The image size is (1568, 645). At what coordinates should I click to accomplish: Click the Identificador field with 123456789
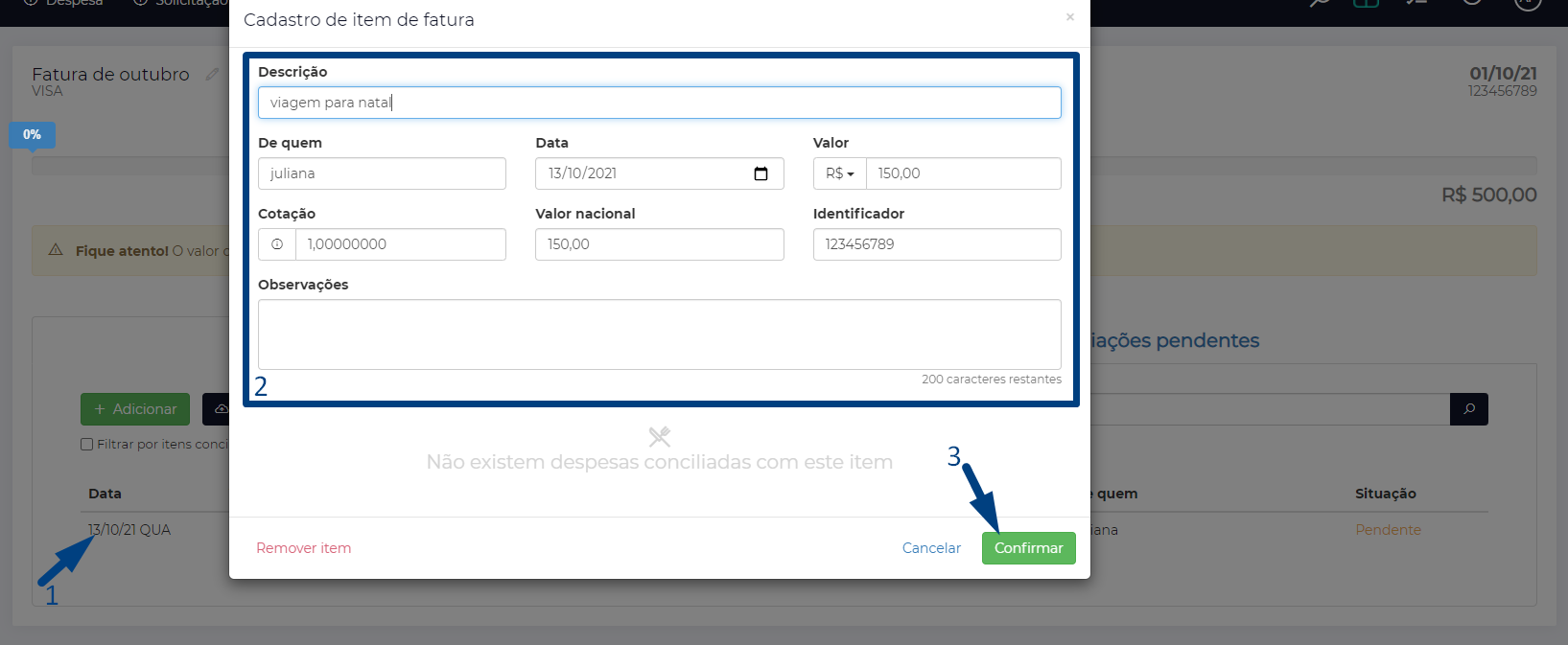937,244
